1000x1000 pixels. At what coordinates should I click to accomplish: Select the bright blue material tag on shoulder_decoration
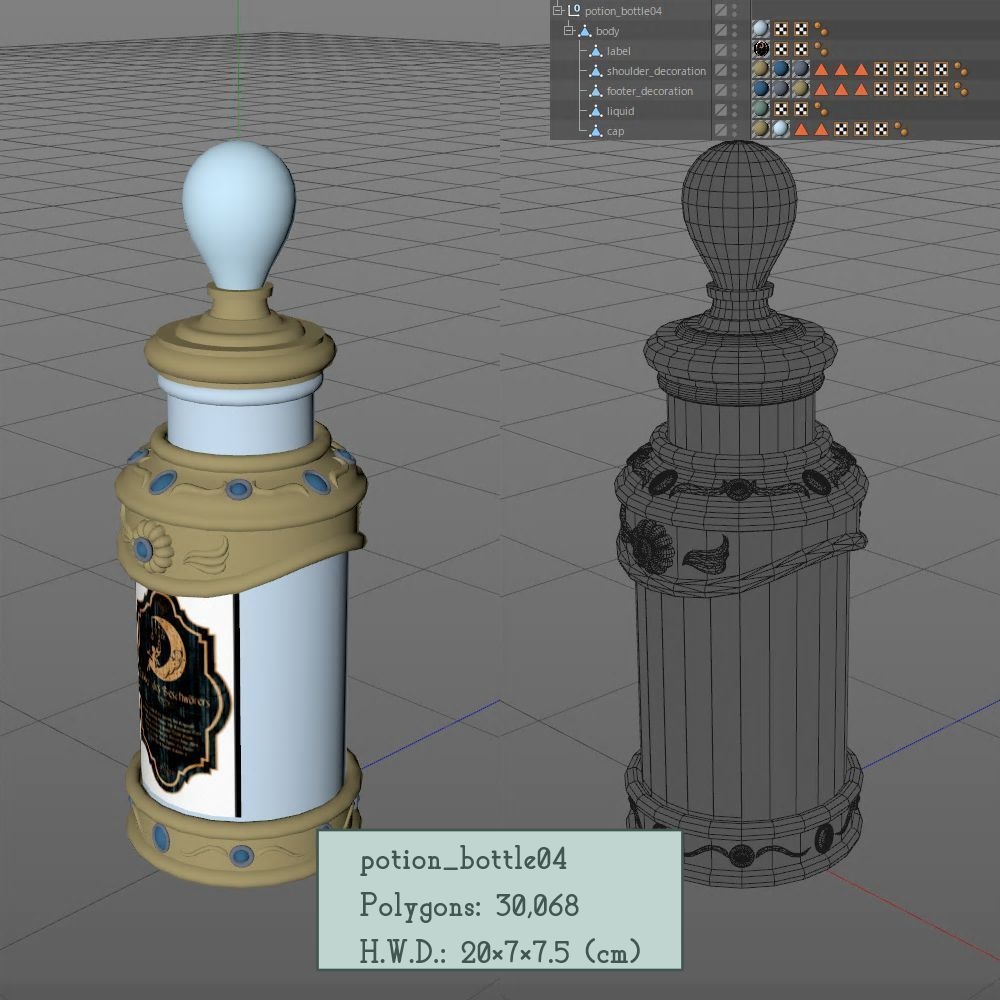click(x=781, y=70)
